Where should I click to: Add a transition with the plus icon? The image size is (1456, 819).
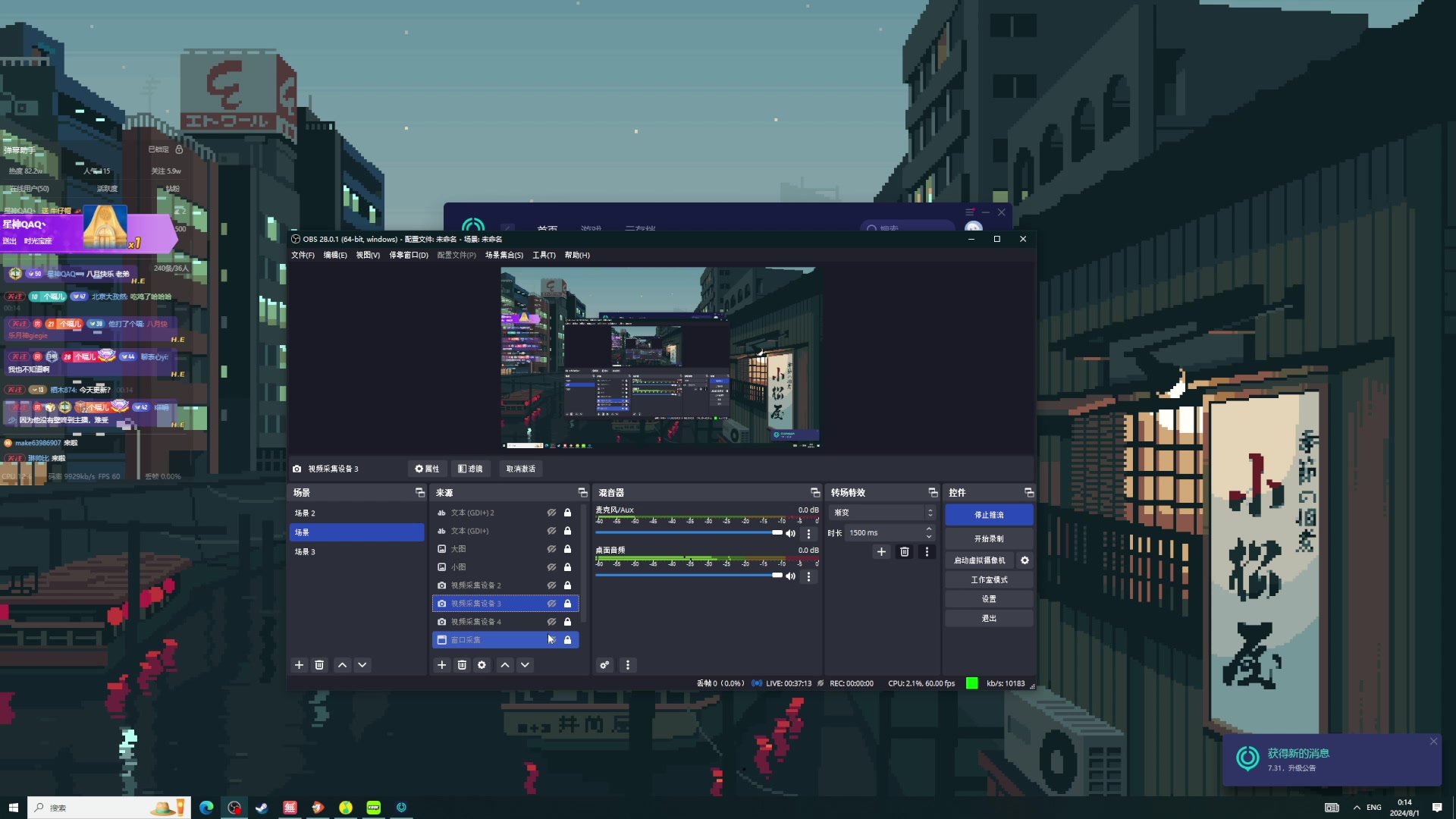pyautogui.click(x=881, y=552)
